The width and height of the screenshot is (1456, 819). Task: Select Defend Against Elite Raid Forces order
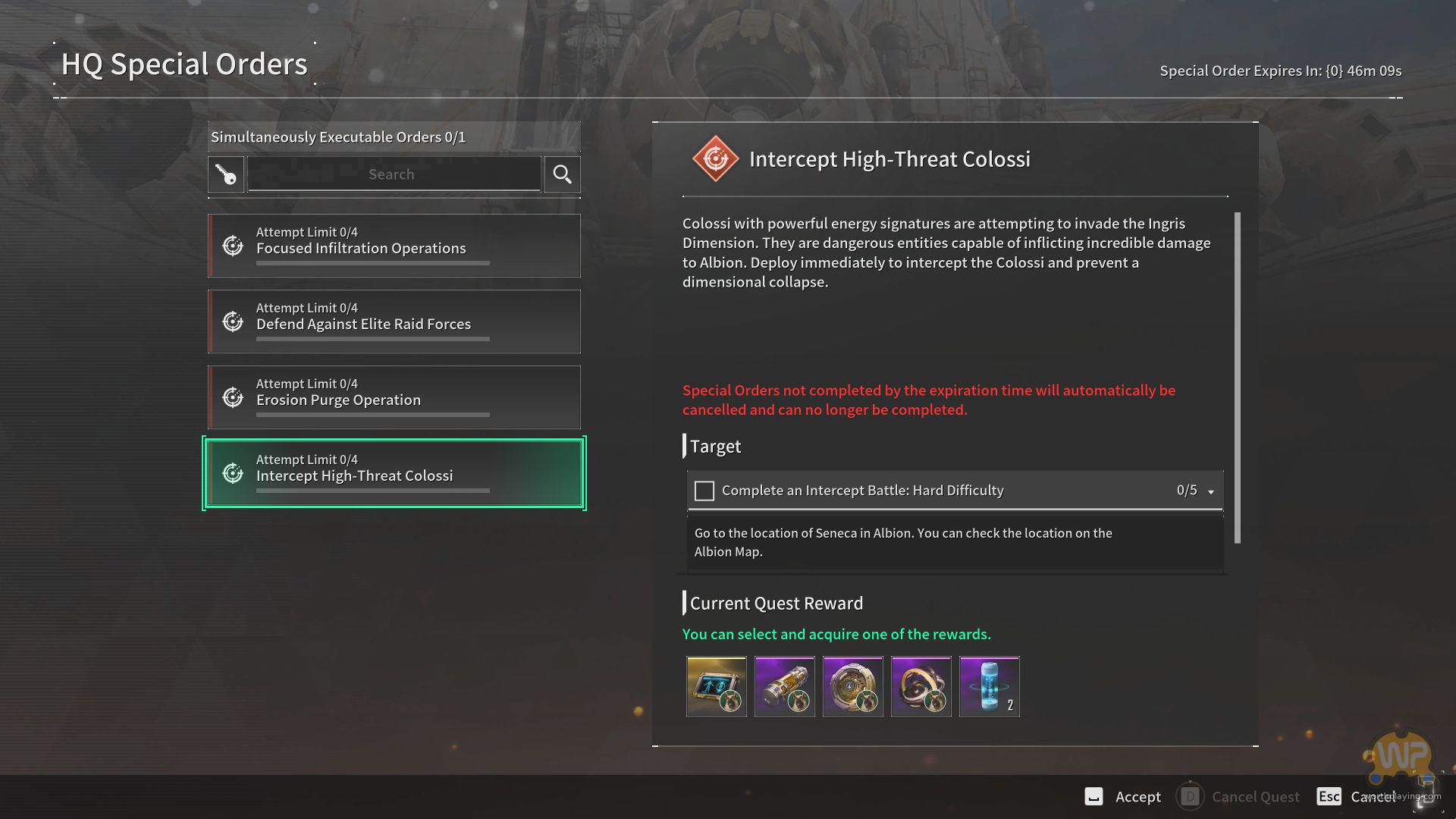pos(394,322)
